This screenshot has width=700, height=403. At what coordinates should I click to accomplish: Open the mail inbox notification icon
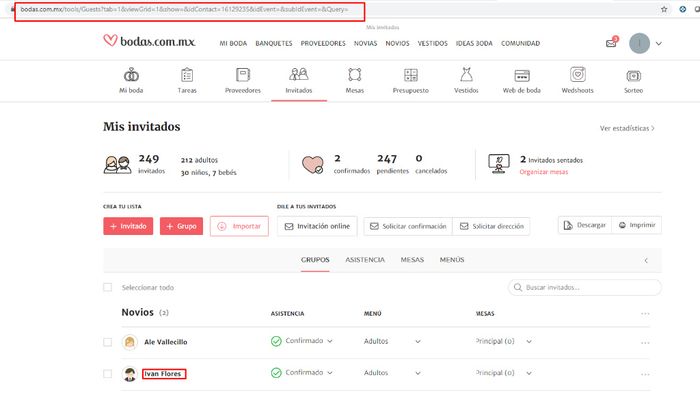point(611,43)
